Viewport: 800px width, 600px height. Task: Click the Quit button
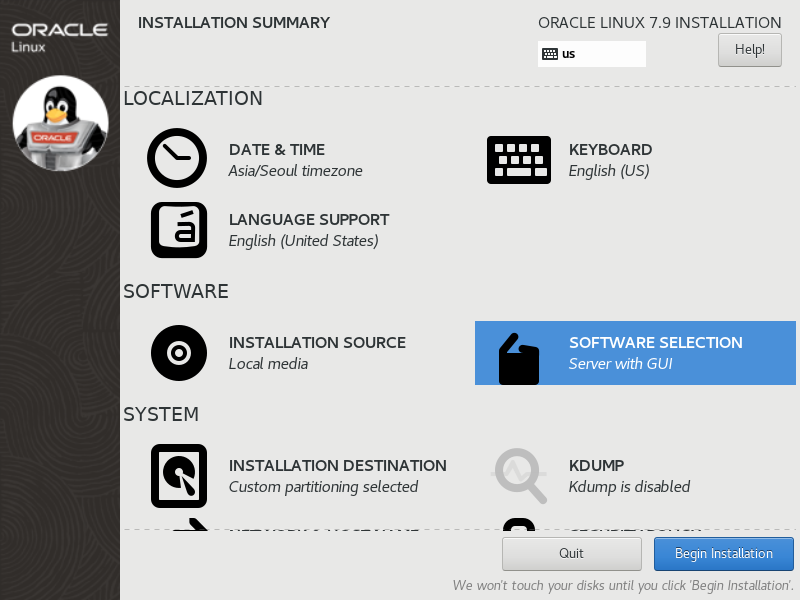point(571,554)
